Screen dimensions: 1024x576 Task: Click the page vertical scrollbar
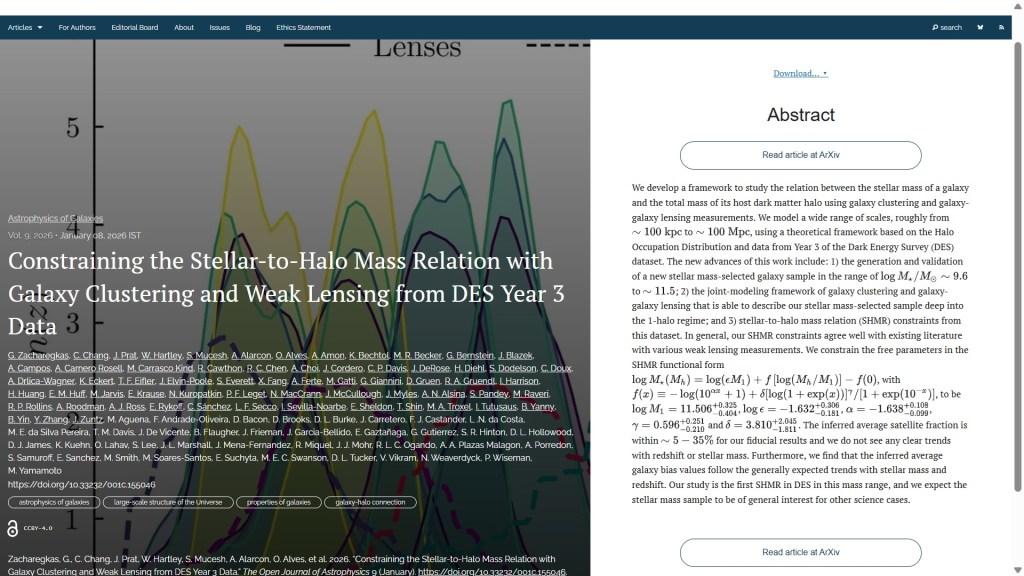point(1018,300)
